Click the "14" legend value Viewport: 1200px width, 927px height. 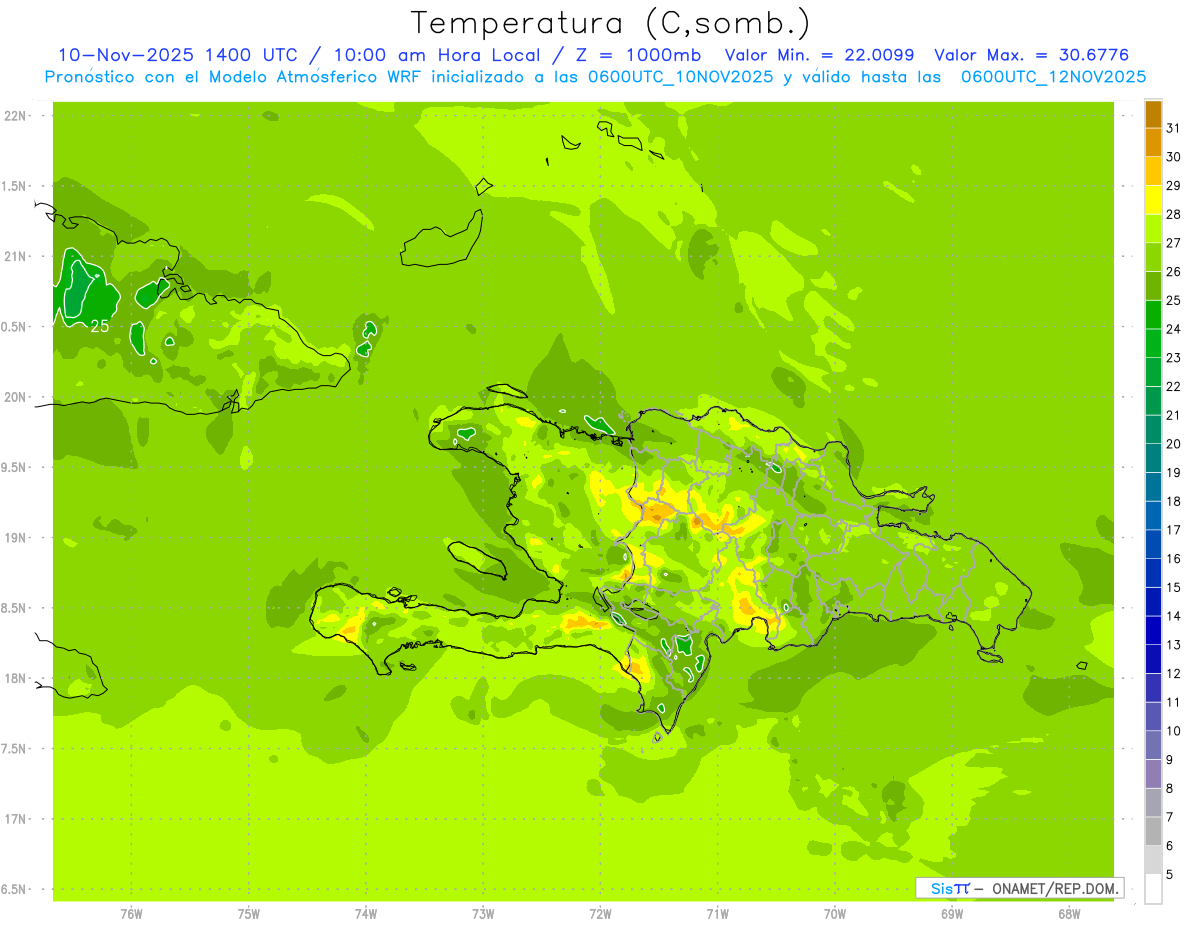(x=1173, y=616)
